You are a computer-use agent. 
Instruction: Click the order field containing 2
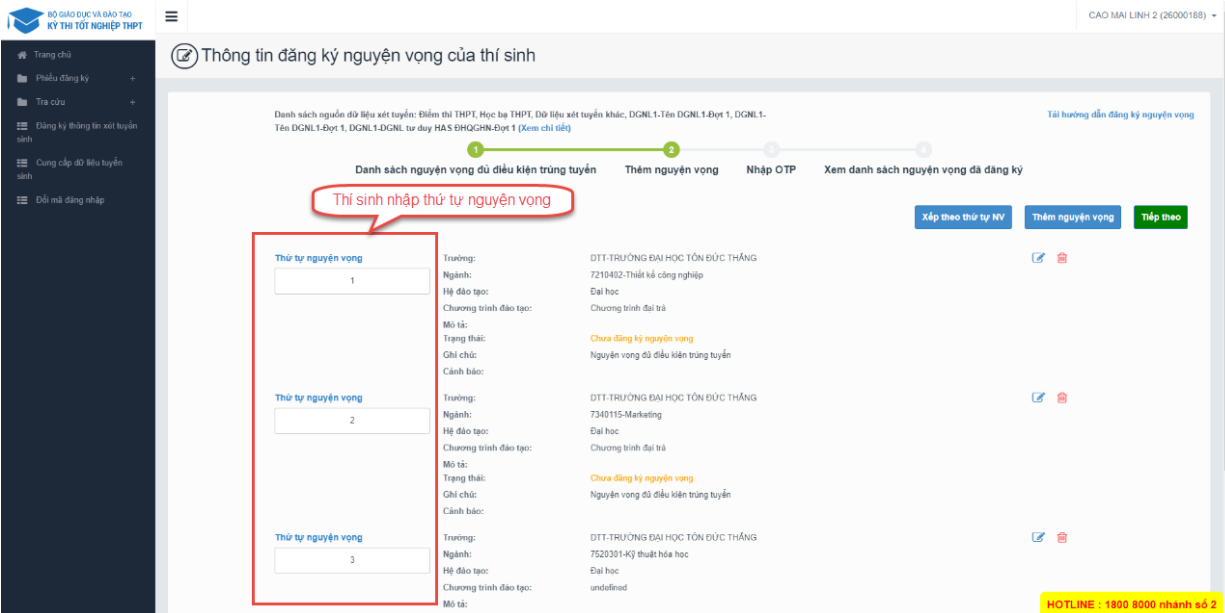[352, 421]
